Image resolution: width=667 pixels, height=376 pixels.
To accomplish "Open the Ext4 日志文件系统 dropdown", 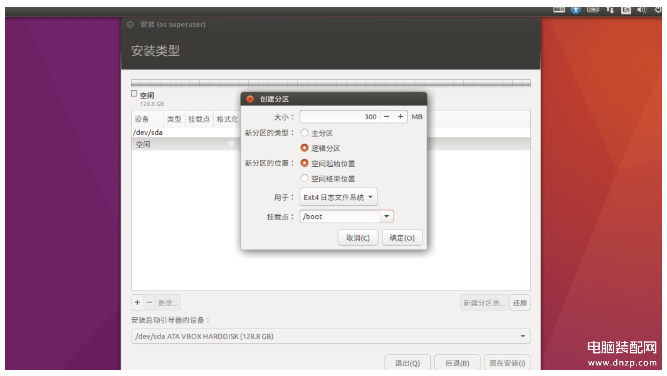I will [x=338, y=197].
